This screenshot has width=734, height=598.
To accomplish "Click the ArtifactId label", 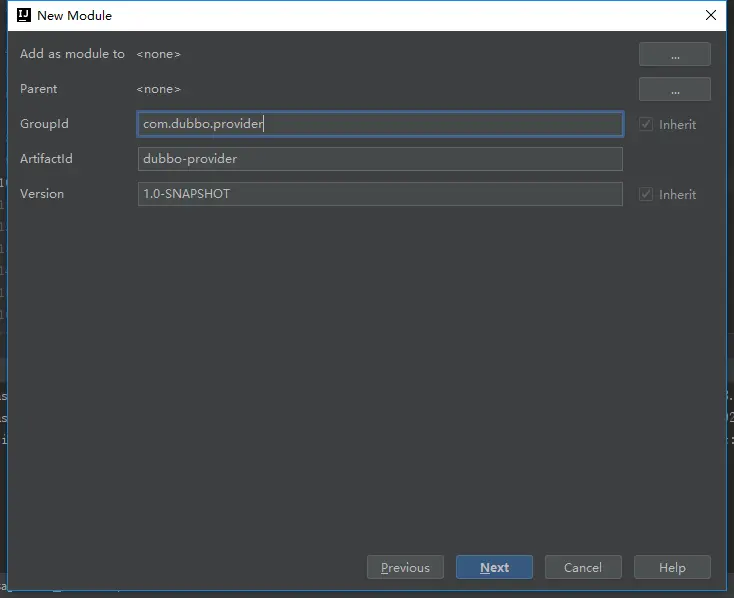I will (46, 159).
